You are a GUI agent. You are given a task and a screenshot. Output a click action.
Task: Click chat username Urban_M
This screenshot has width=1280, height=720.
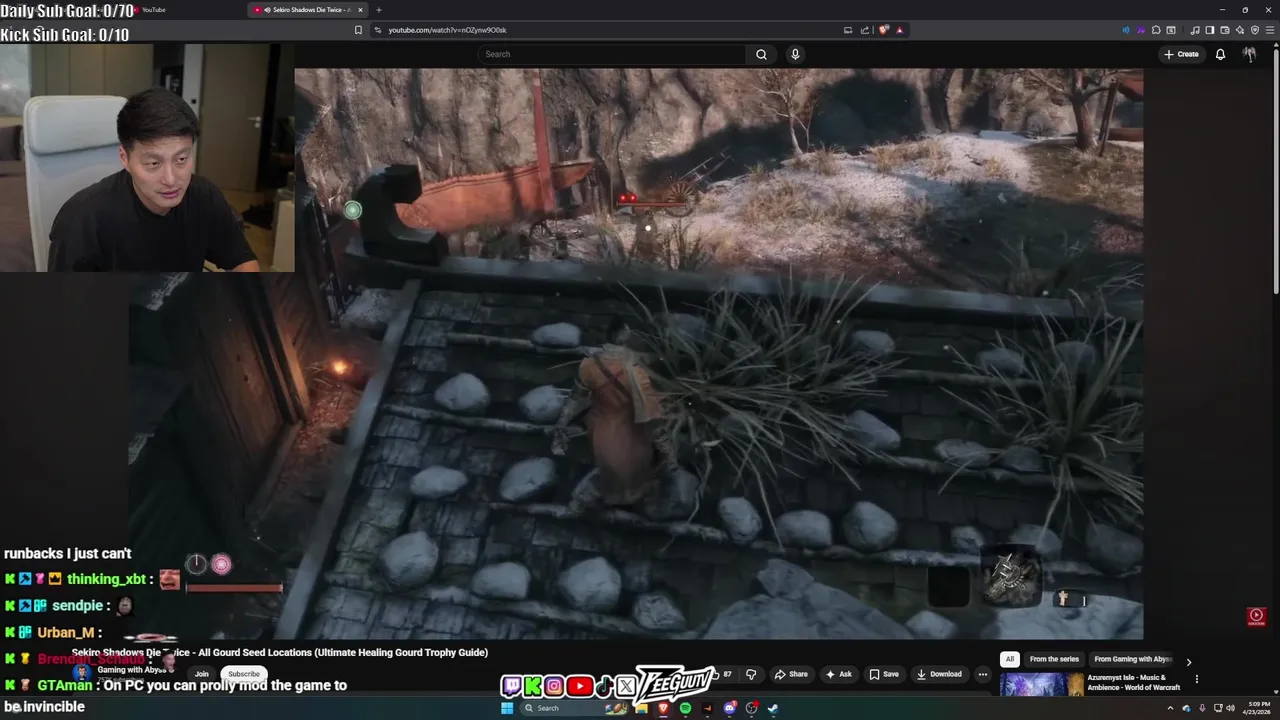[x=66, y=633]
